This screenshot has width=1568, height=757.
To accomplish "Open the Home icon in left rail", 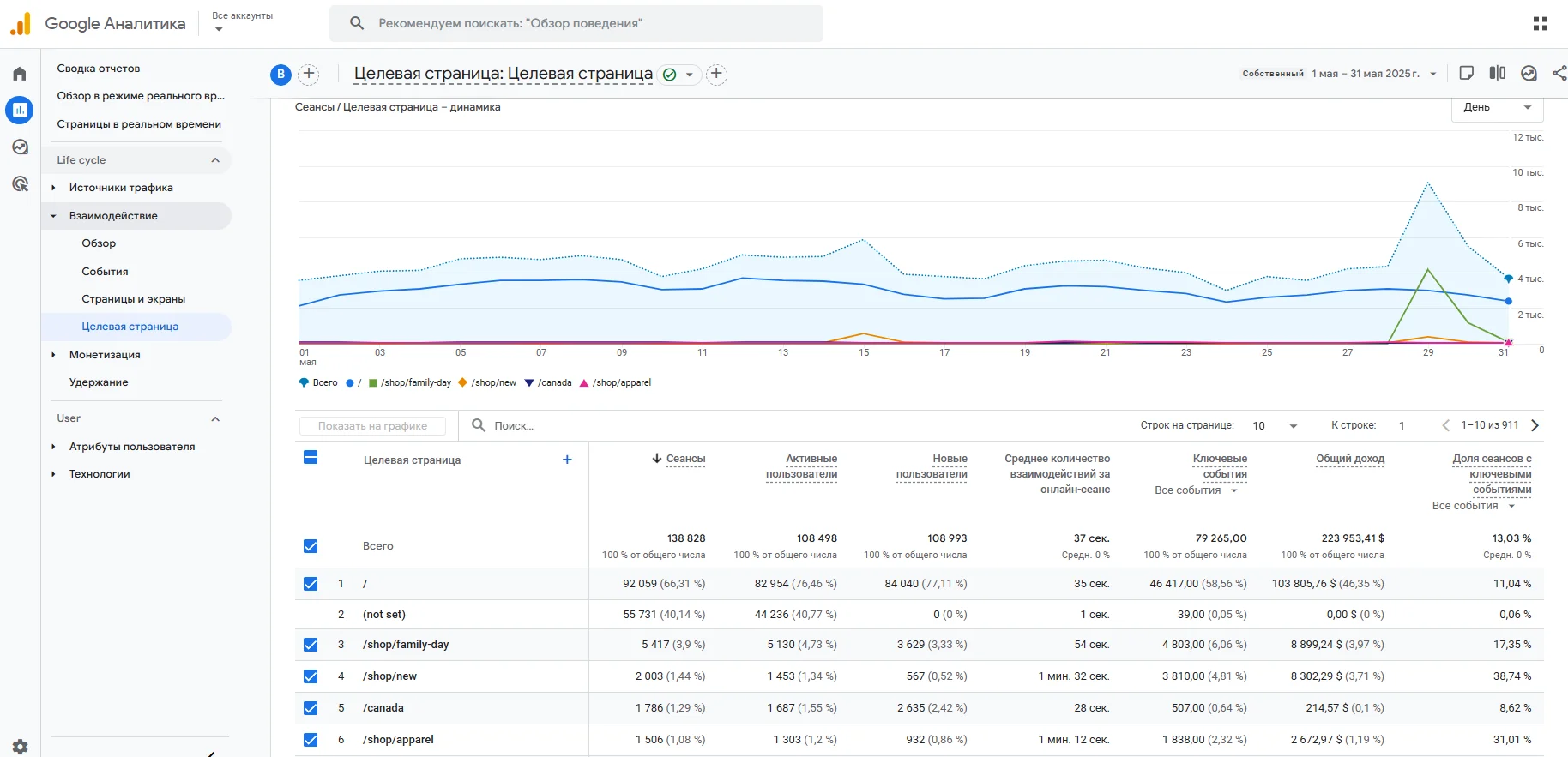I will point(20,74).
